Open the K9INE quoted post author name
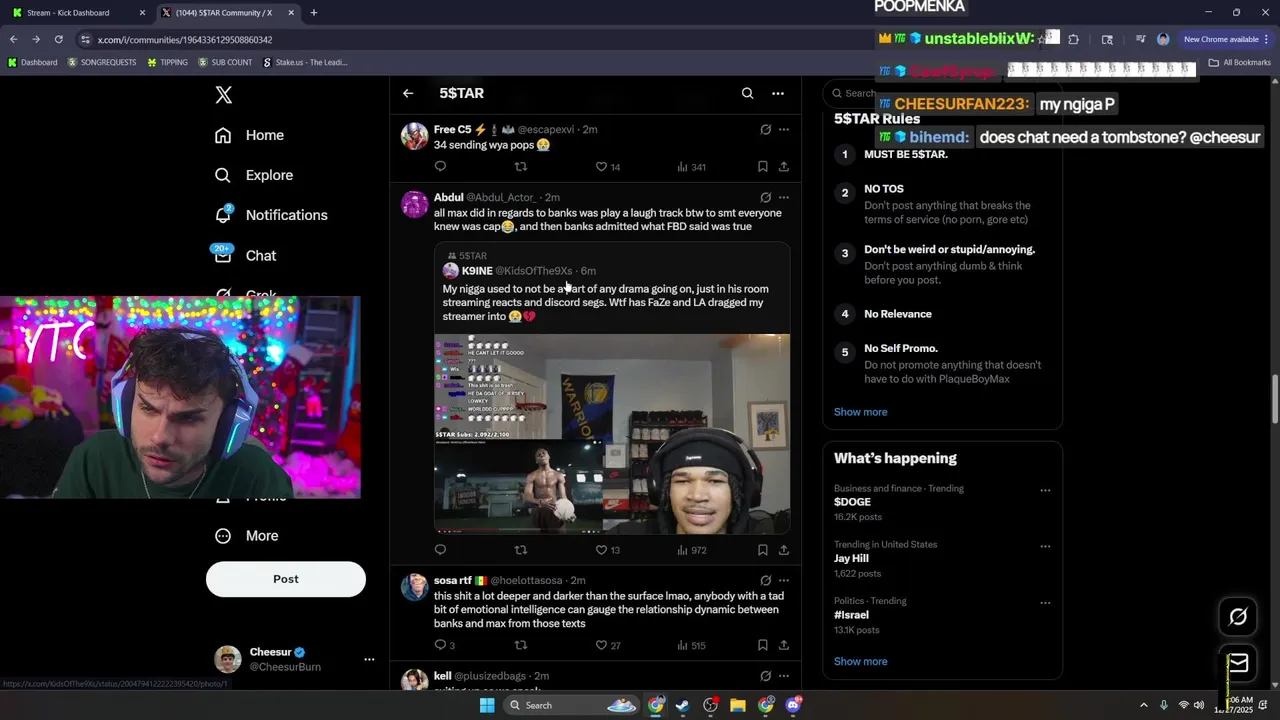 pyautogui.click(x=477, y=271)
